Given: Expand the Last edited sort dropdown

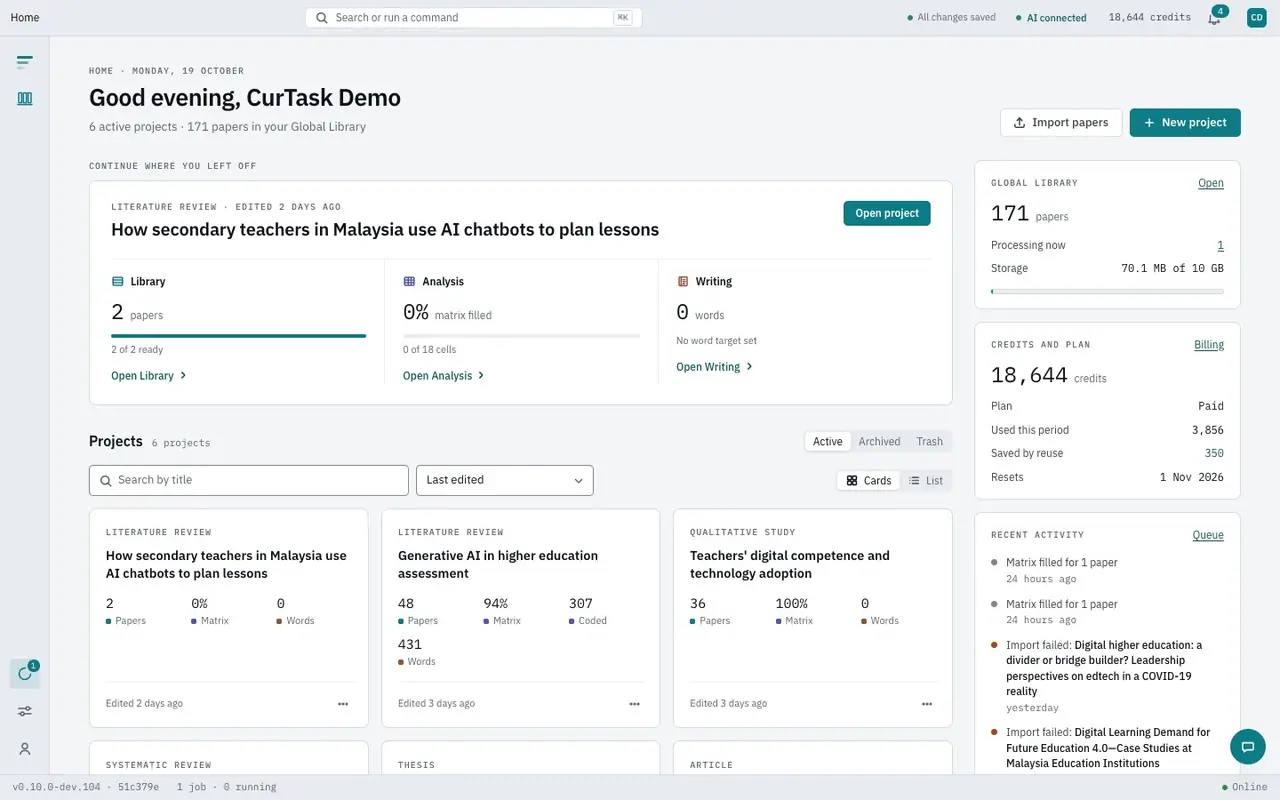Looking at the screenshot, I should pos(505,480).
